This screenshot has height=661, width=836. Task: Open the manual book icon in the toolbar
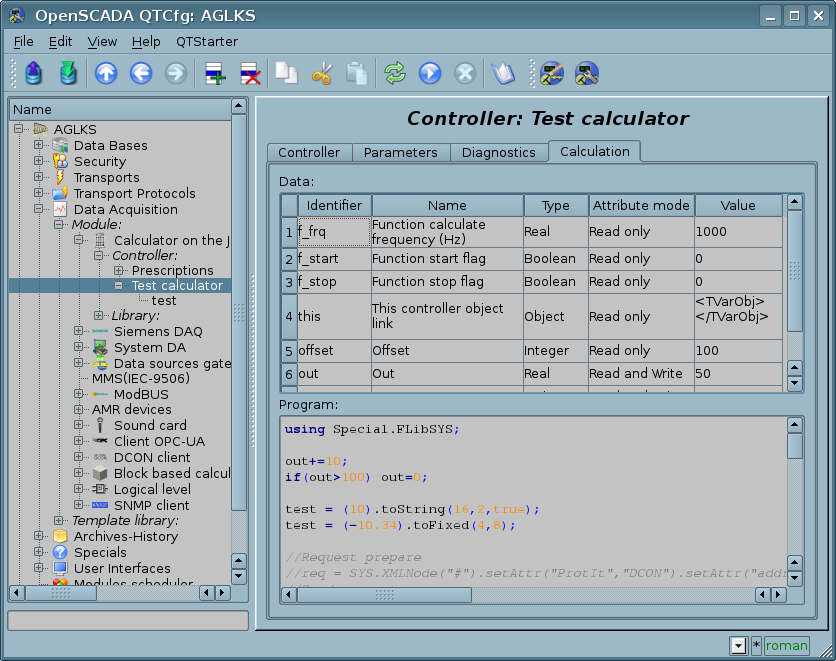(502, 73)
